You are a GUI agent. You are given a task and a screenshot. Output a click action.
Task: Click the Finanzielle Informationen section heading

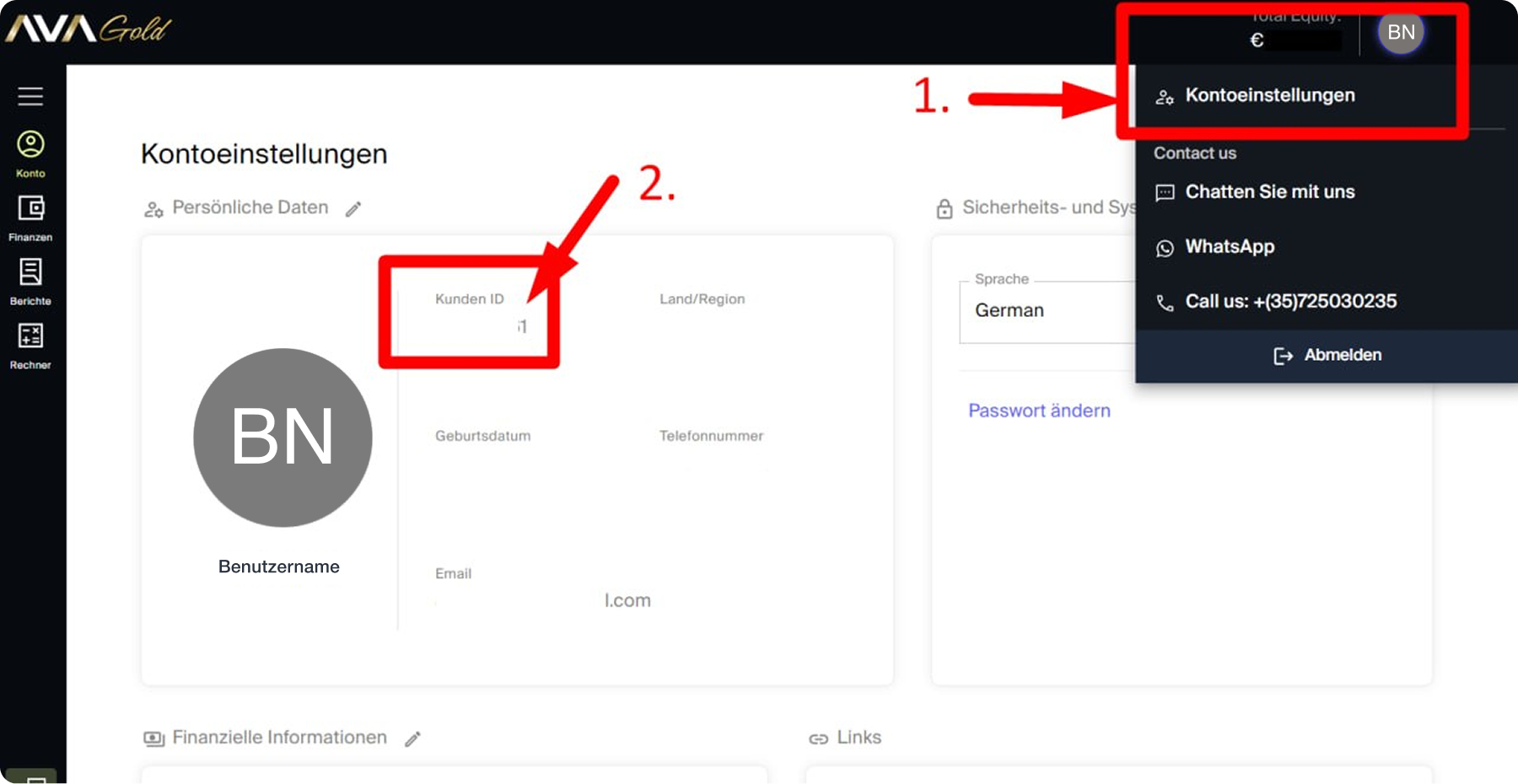(279, 738)
